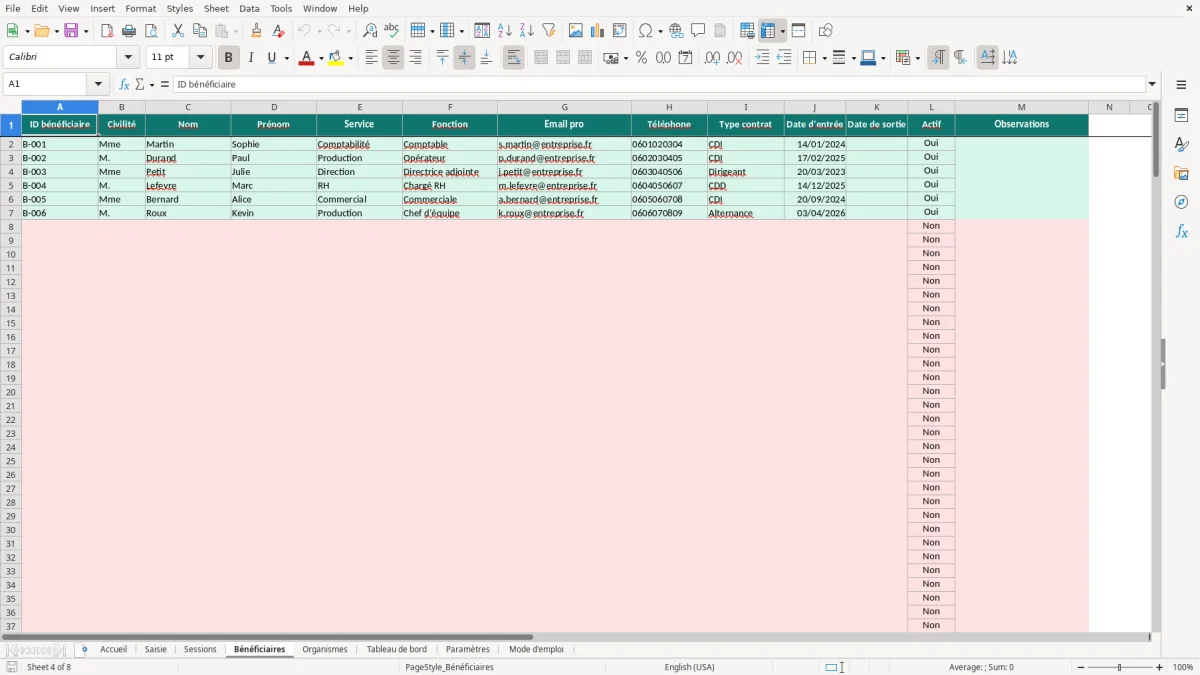Open the conditional formatting dropdown arrow

[917, 58]
